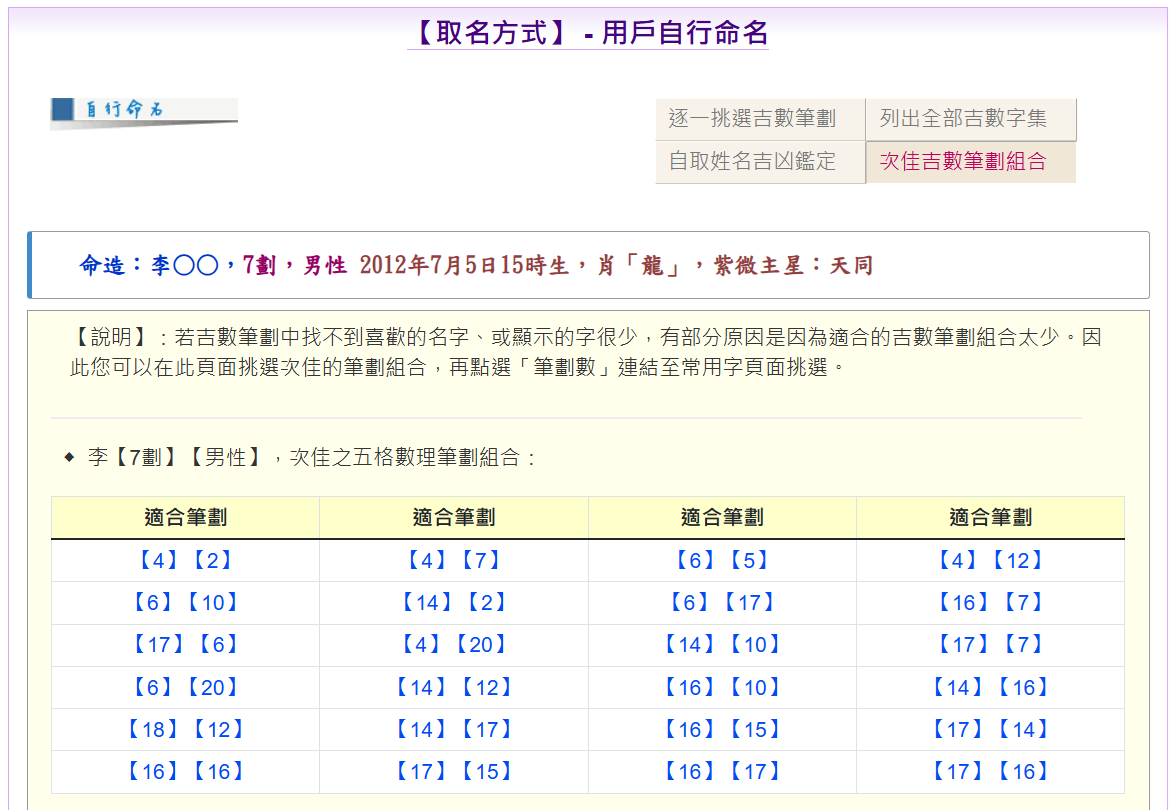Screen dimensions: 1172x810
Task: Click 【7】 in the 【16】【7】 combination
Action: point(1023,602)
